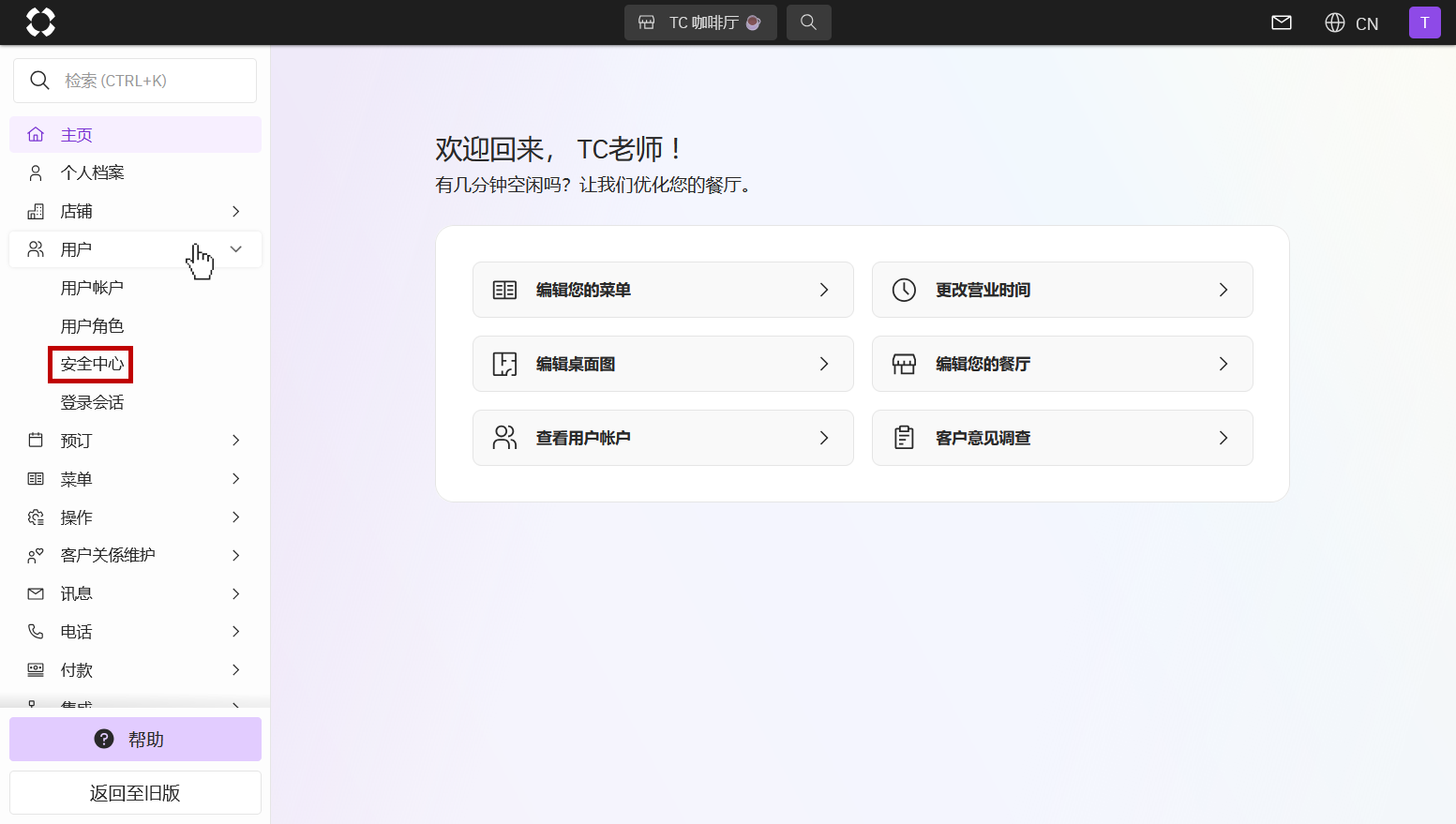Open 个人档案 in the sidebar
The height and width of the screenshot is (824, 1456).
[x=135, y=172]
